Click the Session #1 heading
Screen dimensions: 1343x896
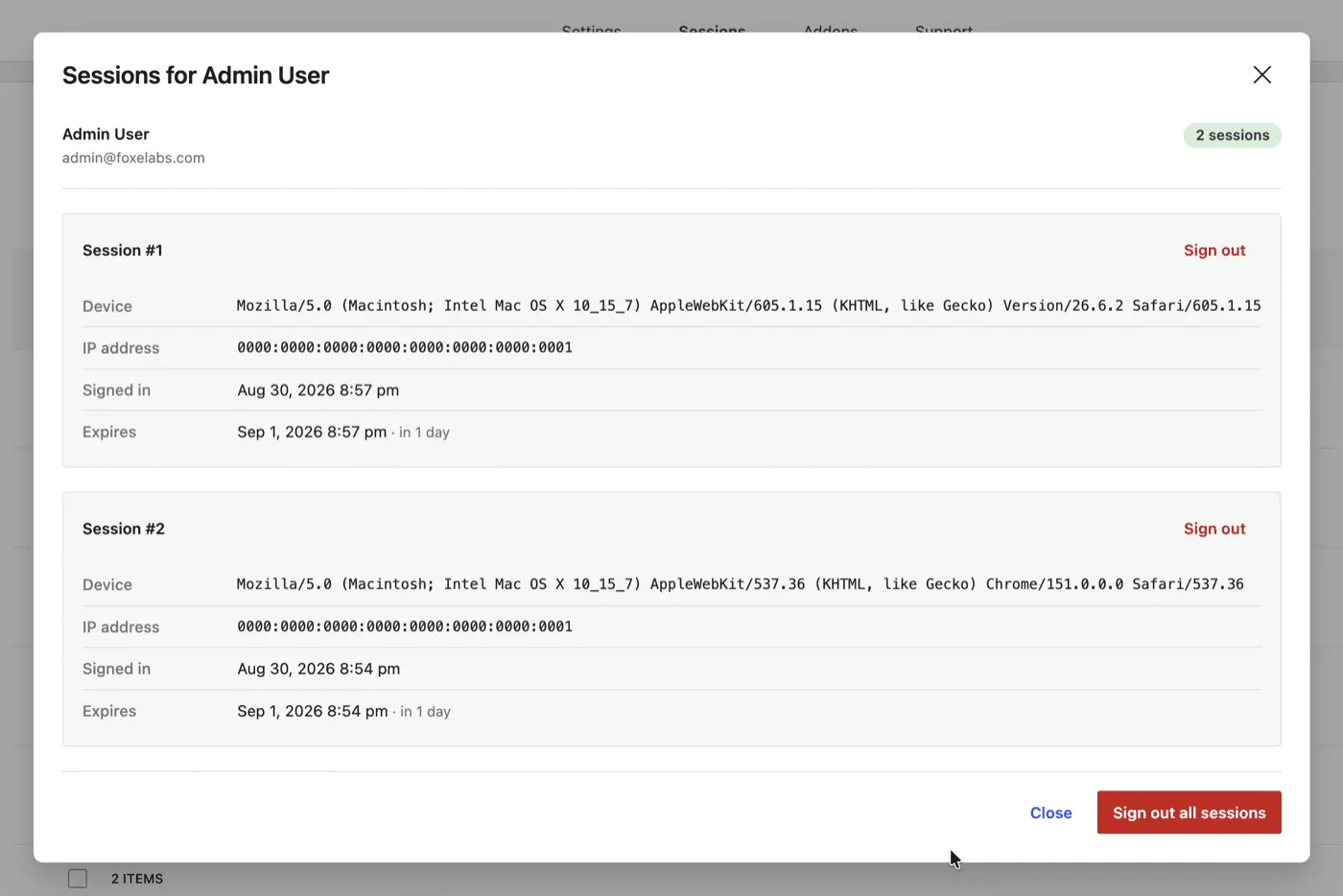tap(123, 250)
